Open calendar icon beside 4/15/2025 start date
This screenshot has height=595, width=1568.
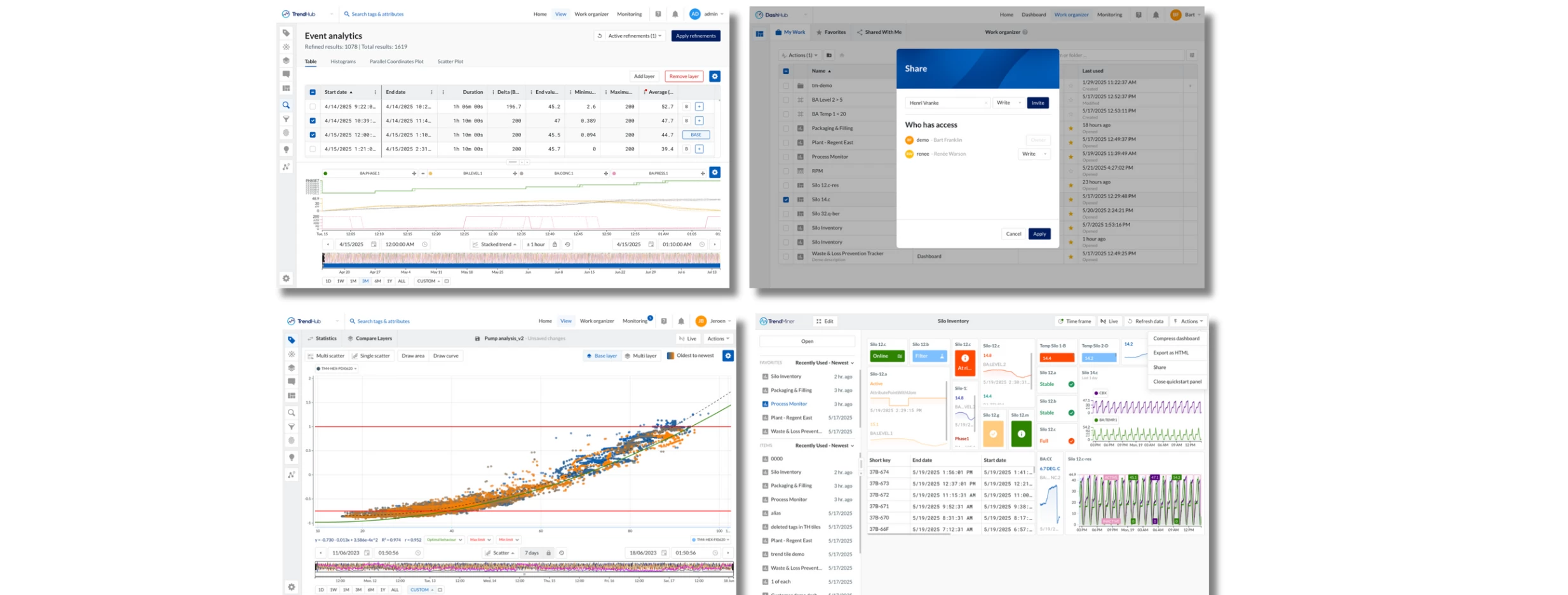point(374,244)
